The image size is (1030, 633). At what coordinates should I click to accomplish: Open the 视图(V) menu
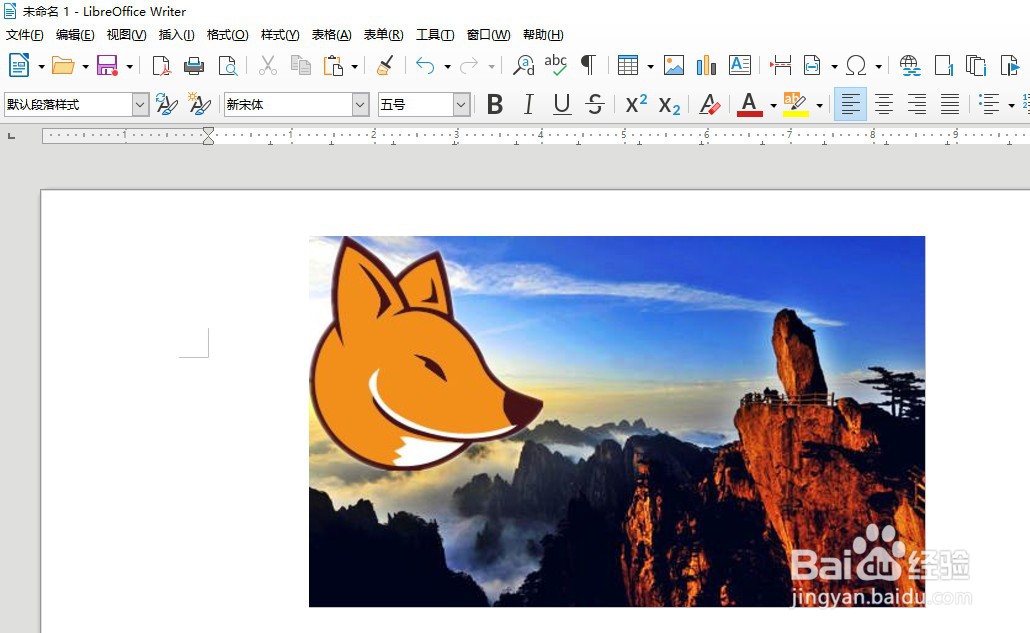pos(126,35)
